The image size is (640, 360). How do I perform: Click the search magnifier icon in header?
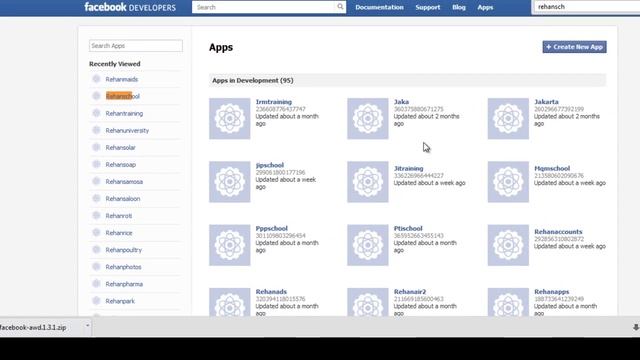(x=340, y=7)
